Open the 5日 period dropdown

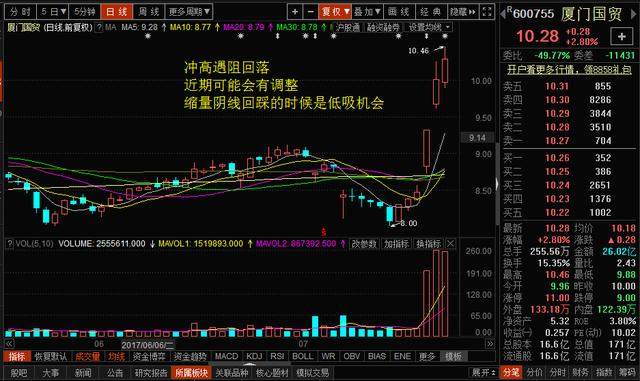point(53,11)
